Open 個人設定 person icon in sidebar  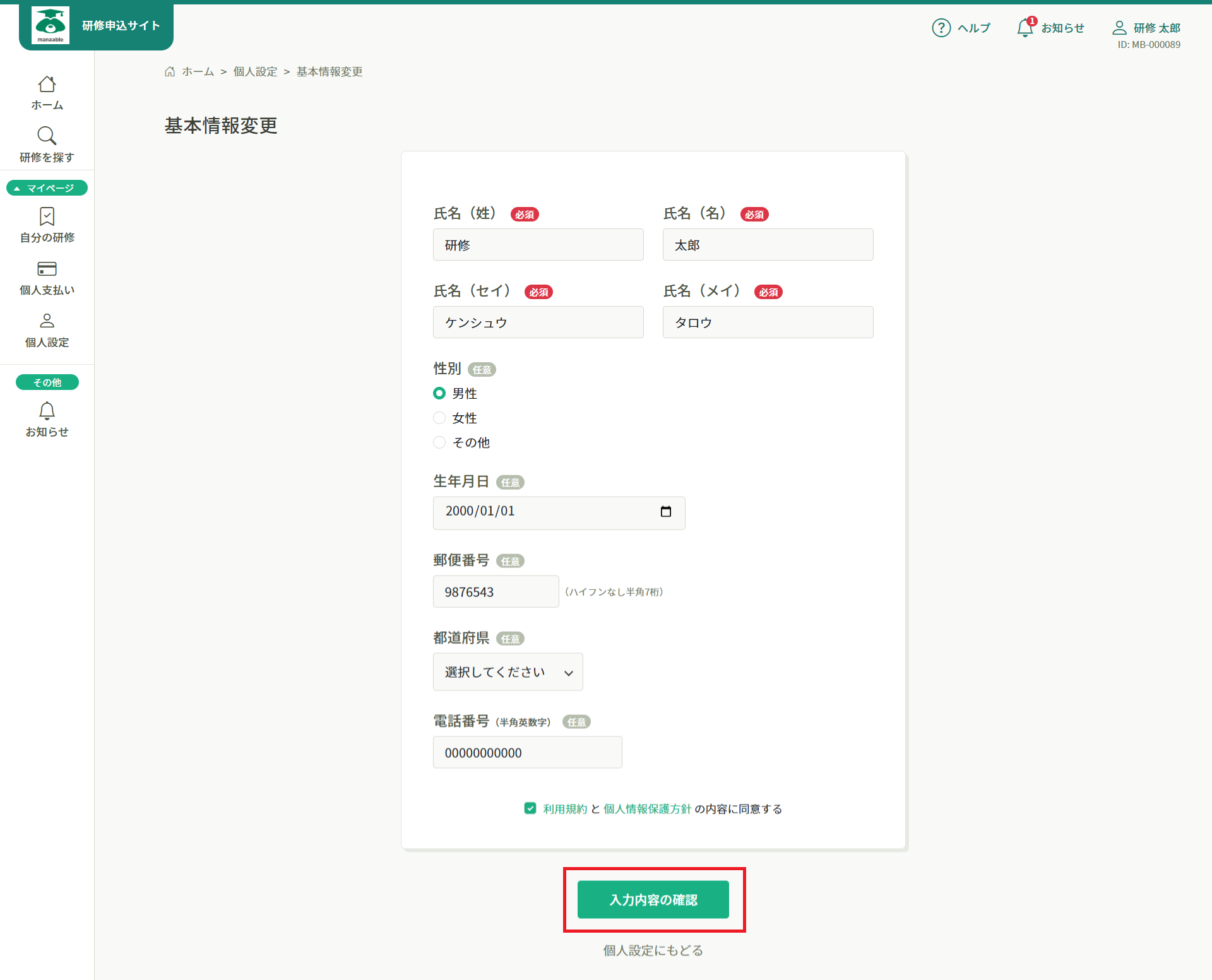click(x=47, y=321)
